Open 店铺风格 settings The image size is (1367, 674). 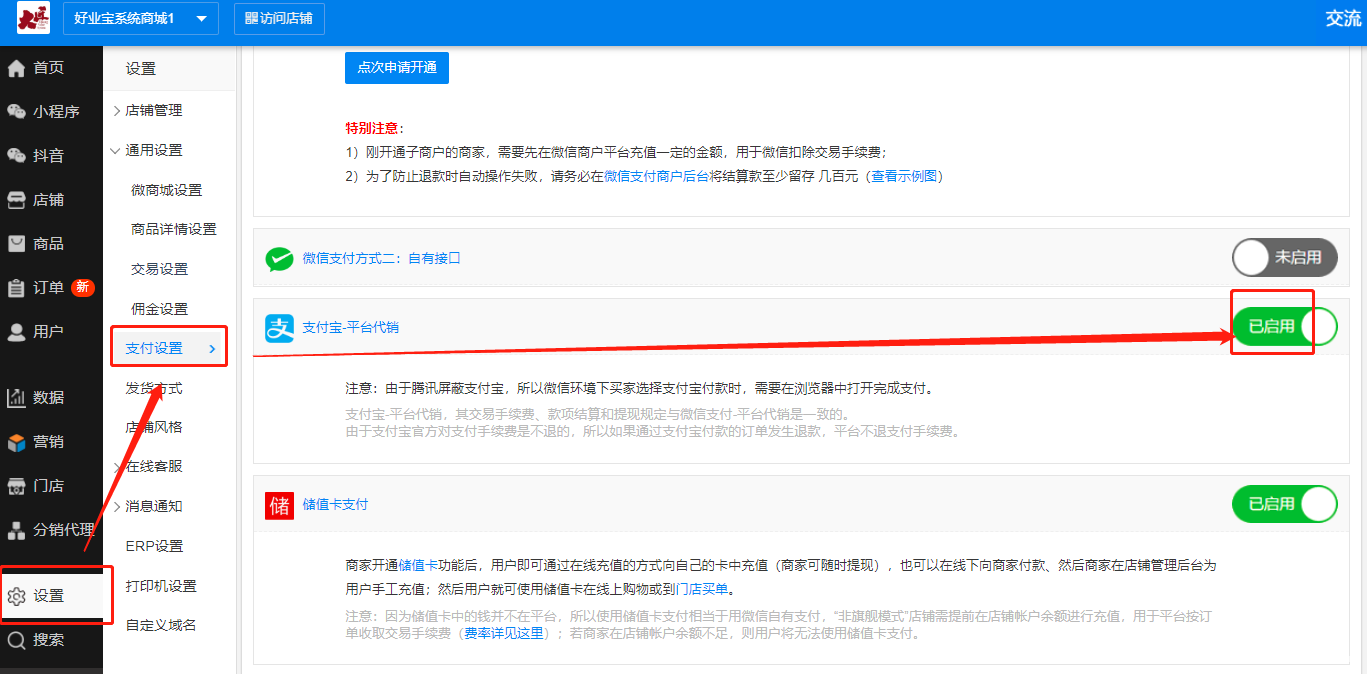click(154, 427)
